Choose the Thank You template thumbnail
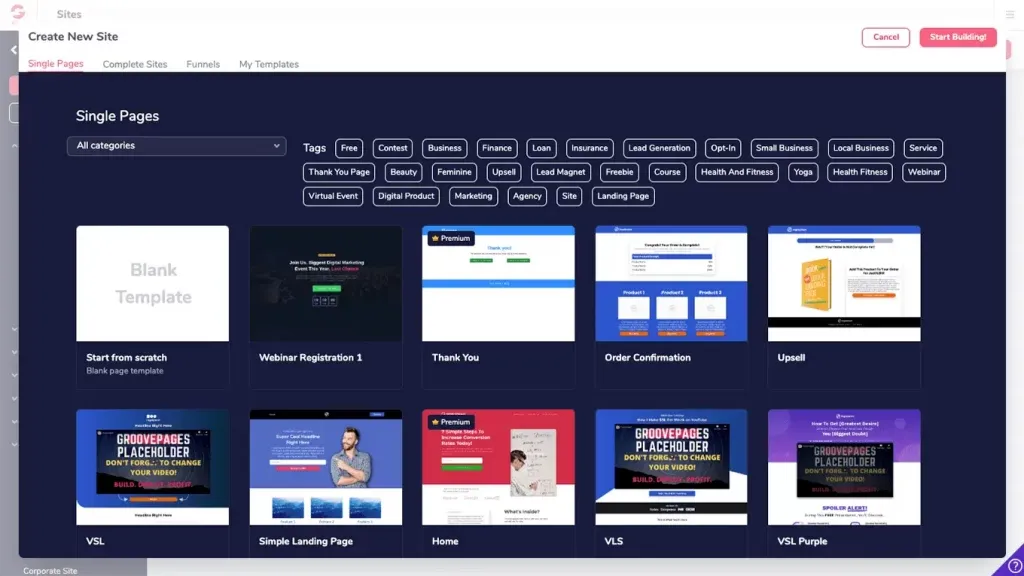The width and height of the screenshot is (1024, 576). pyautogui.click(x=498, y=283)
